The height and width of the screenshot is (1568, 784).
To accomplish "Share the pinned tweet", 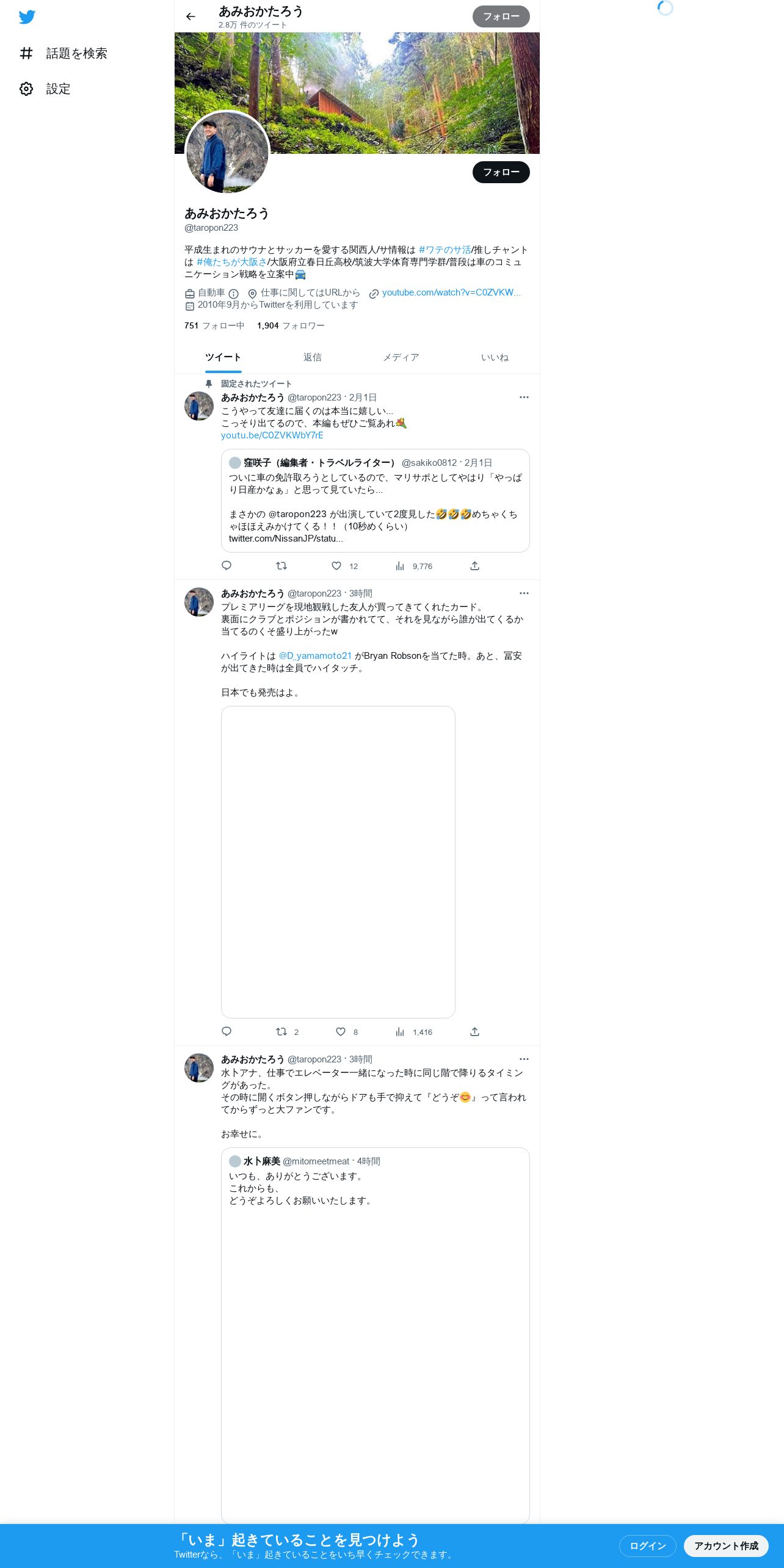I will [474, 566].
